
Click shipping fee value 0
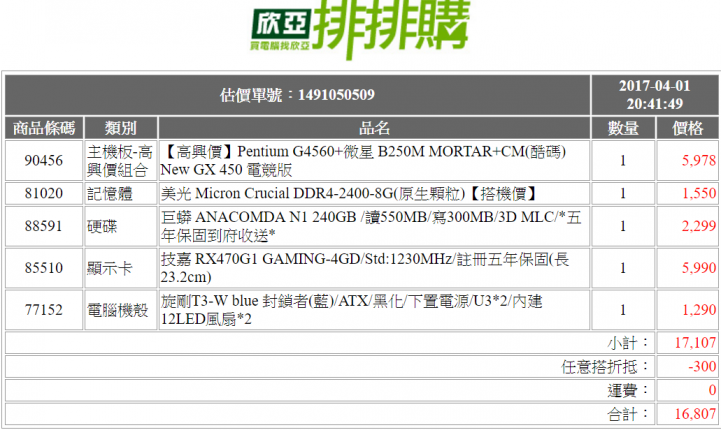[x=712, y=390]
